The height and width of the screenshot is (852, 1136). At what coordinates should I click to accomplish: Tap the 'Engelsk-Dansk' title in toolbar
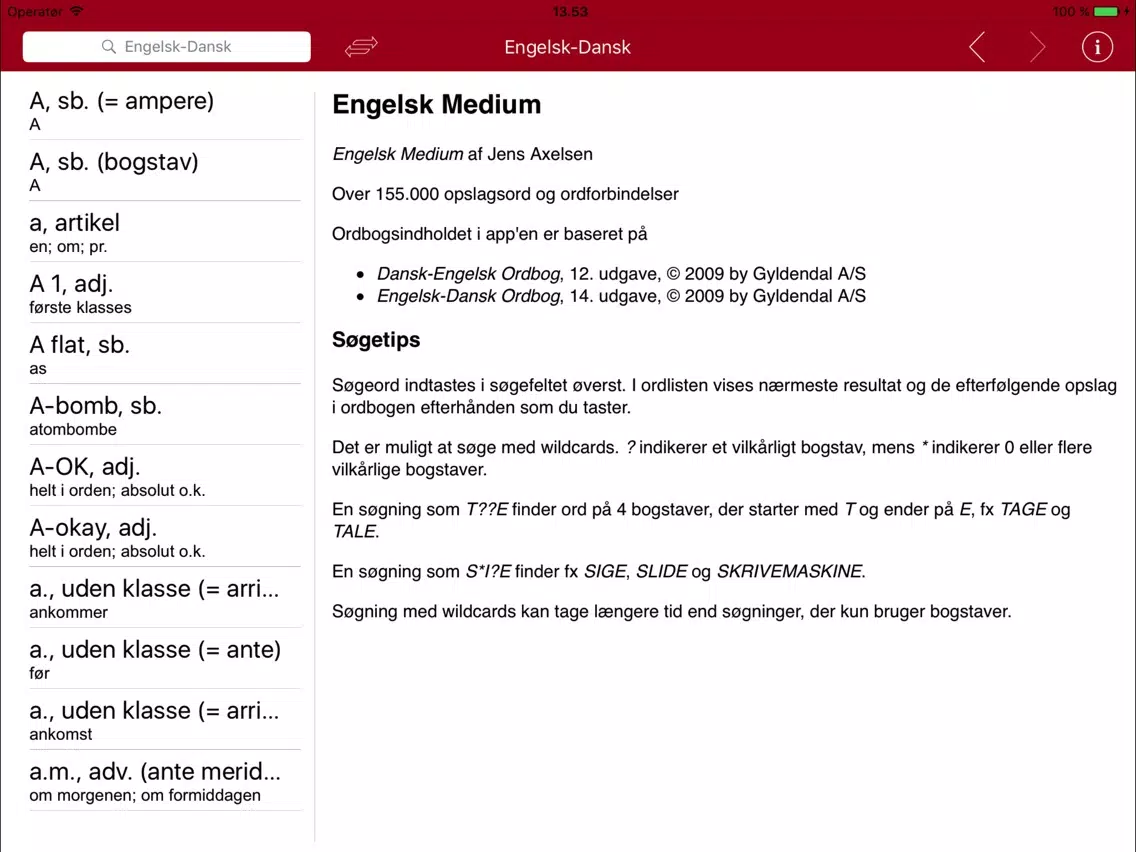point(567,48)
